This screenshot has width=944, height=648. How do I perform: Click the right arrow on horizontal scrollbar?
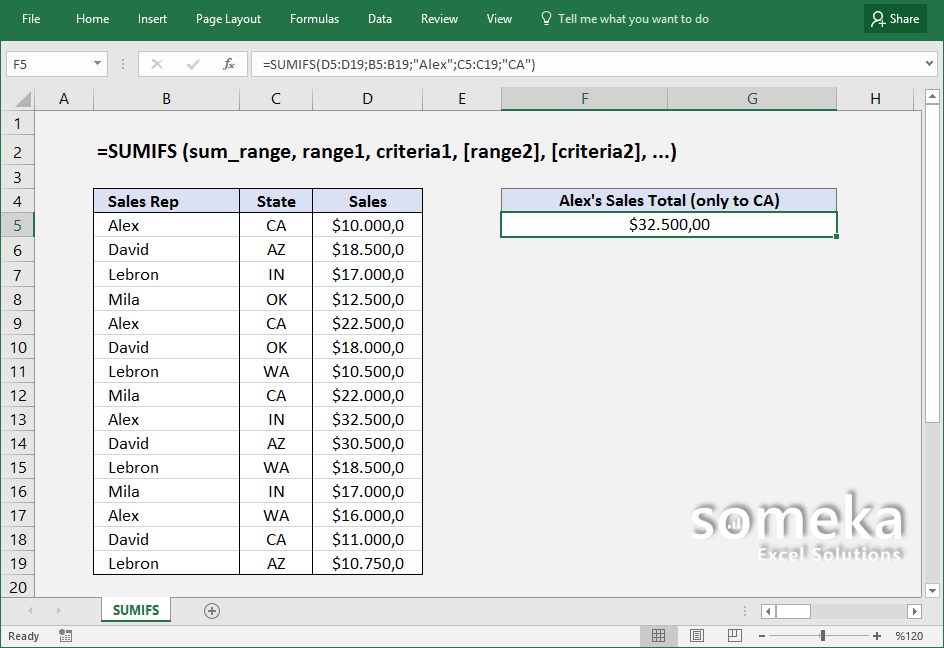click(x=915, y=611)
